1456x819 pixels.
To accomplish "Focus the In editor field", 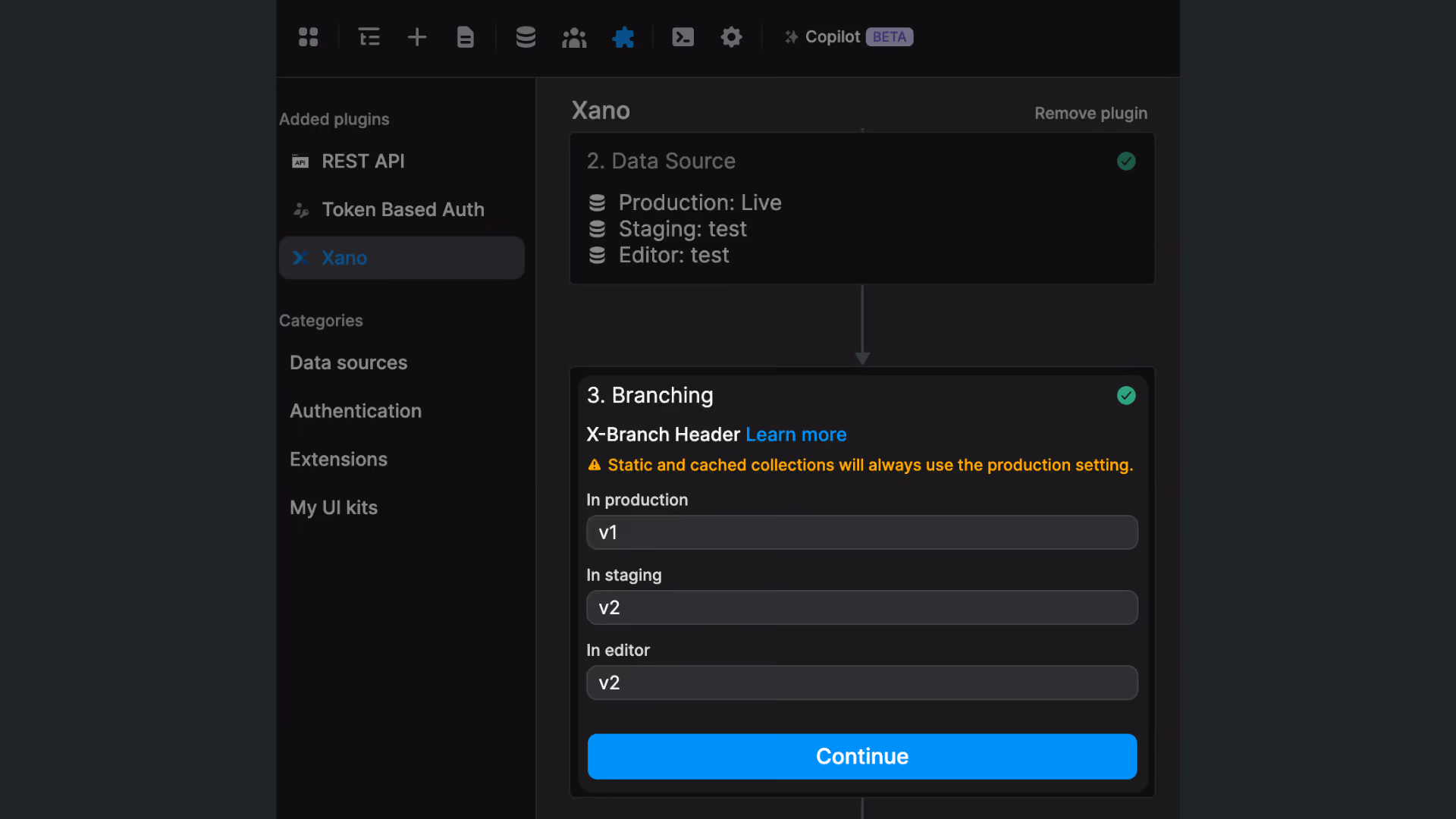I will point(862,682).
